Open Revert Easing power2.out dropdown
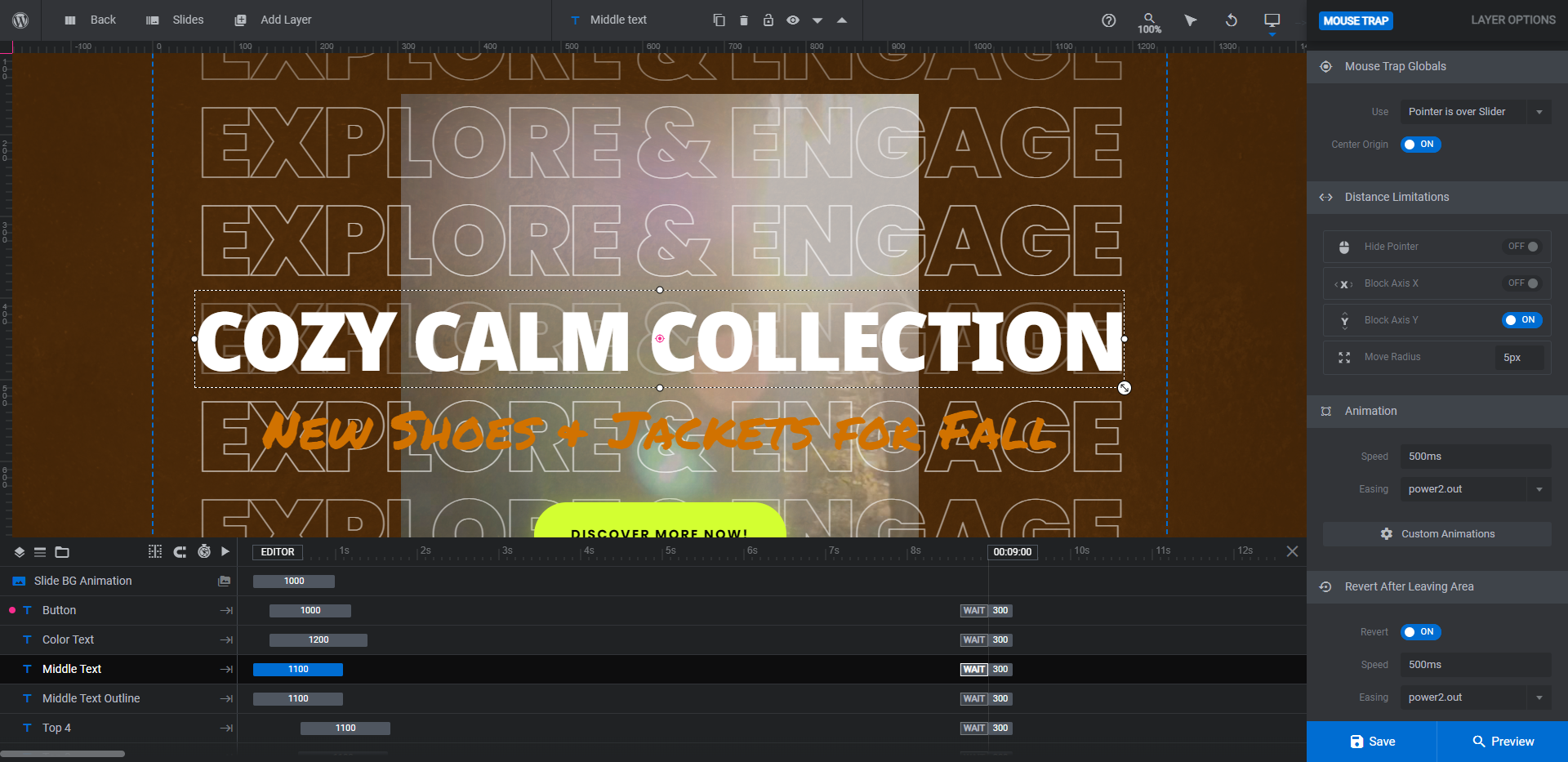 tap(1476, 697)
